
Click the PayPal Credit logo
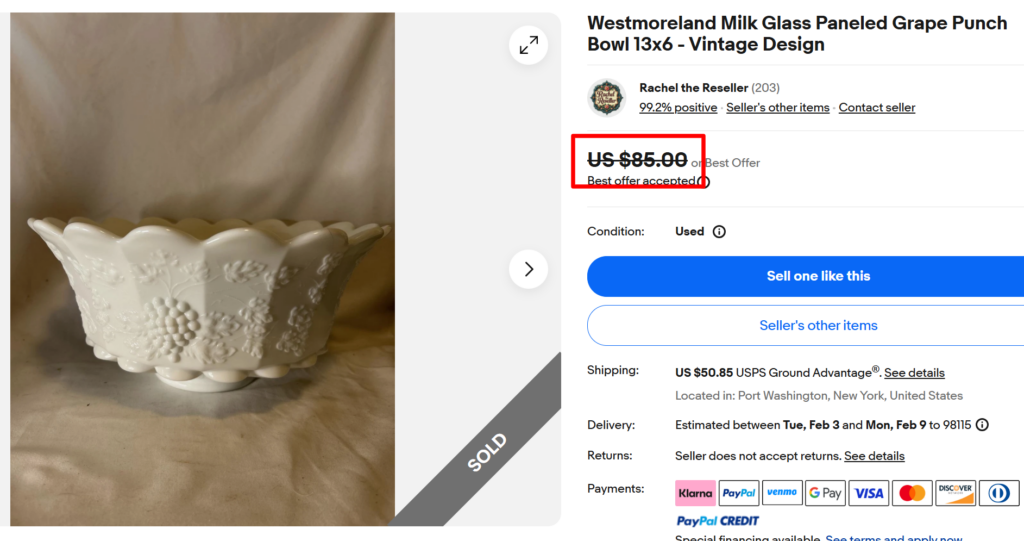click(x=717, y=521)
